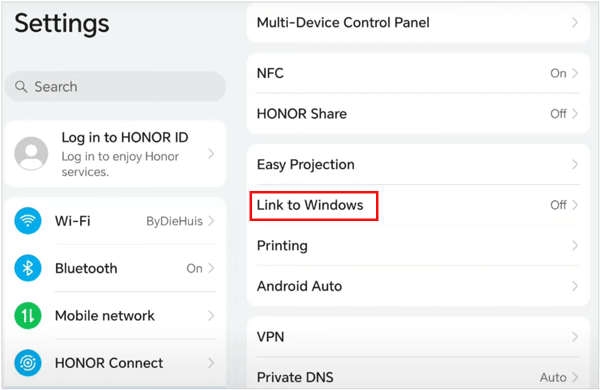600x390 pixels.
Task: Click chevron on Mobile network row
Action: tap(211, 316)
